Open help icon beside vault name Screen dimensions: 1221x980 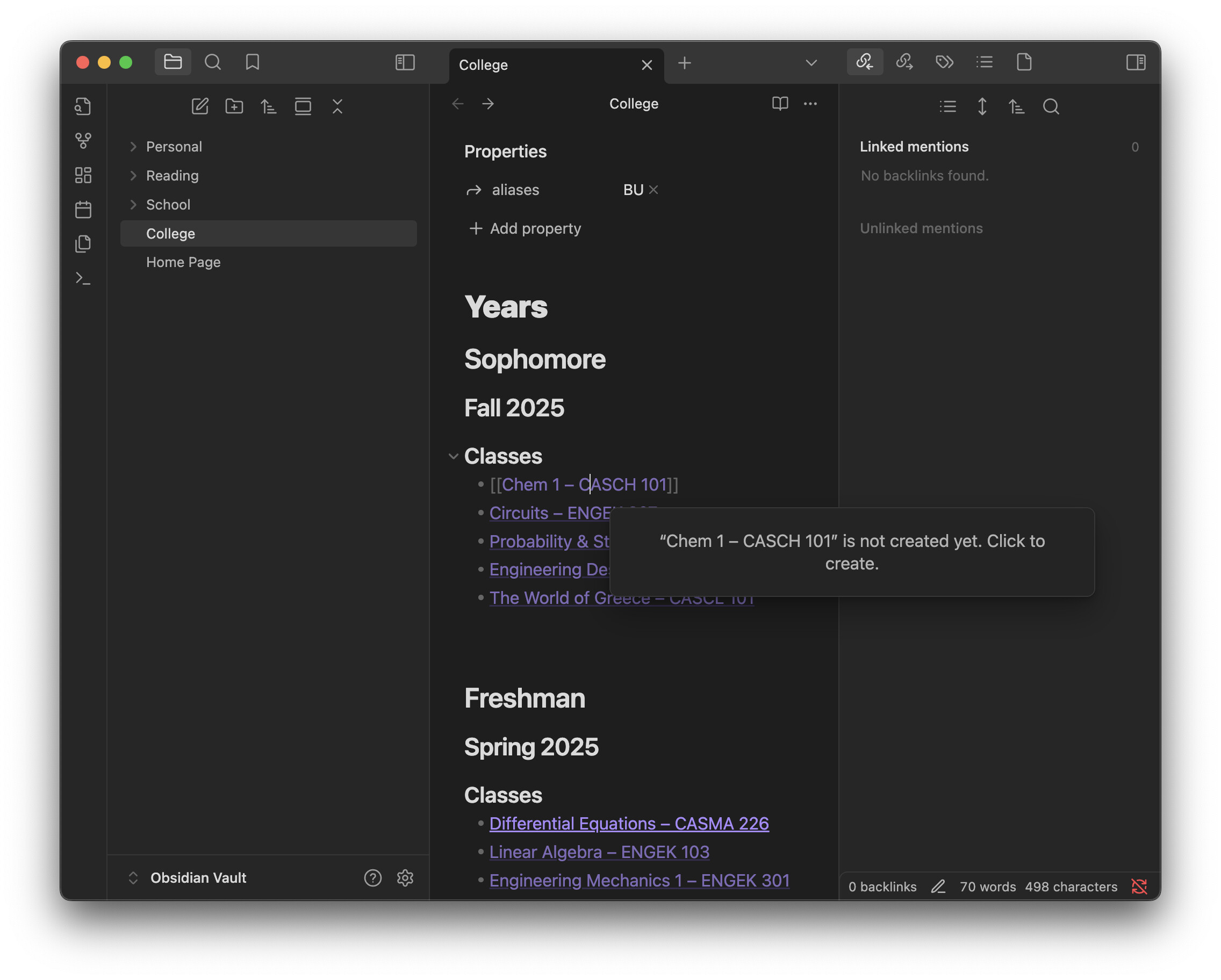(x=372, y=877)
